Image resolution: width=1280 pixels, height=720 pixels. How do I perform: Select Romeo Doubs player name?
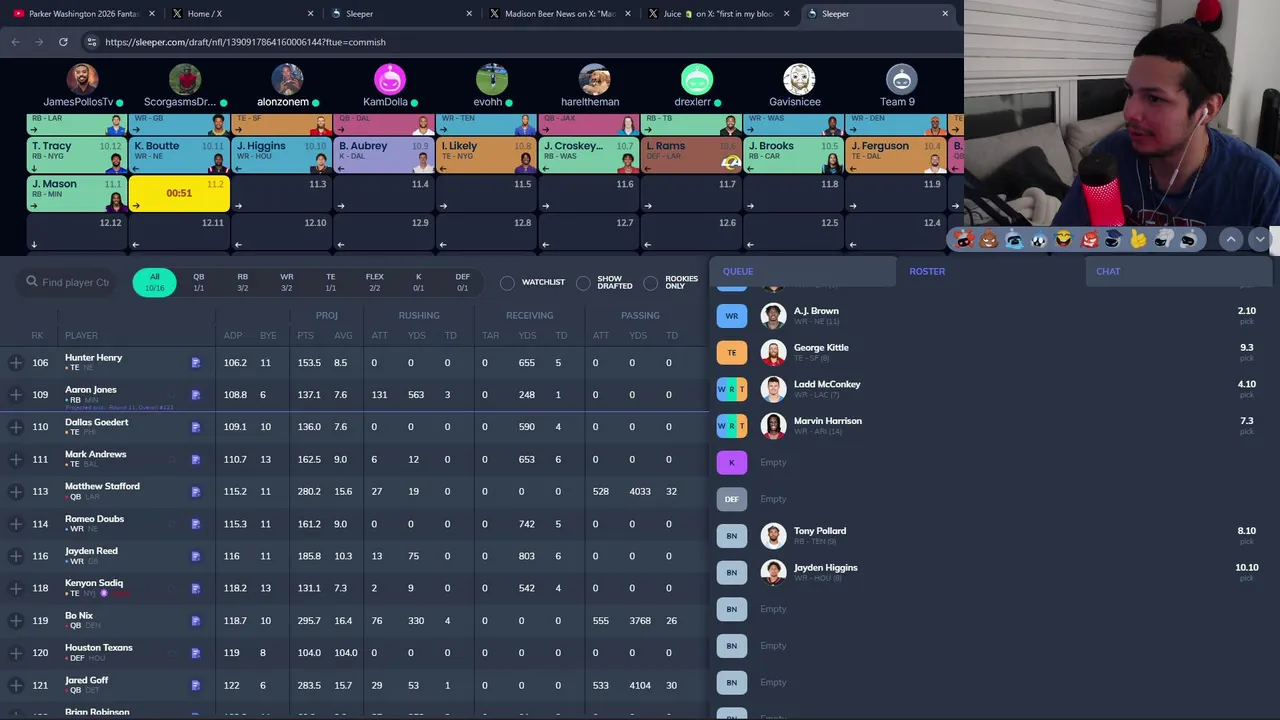94,519
